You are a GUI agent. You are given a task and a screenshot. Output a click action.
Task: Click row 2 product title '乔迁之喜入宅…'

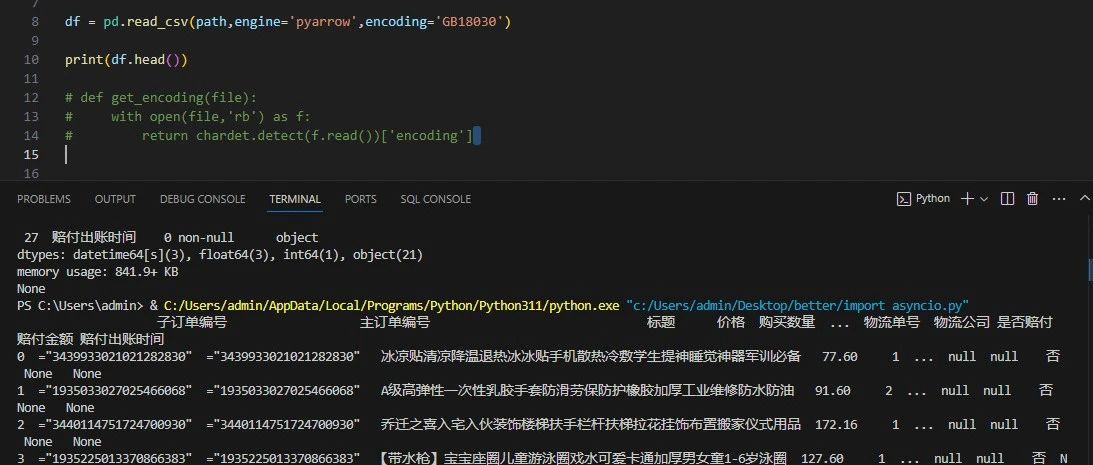(x=590, y=424)
